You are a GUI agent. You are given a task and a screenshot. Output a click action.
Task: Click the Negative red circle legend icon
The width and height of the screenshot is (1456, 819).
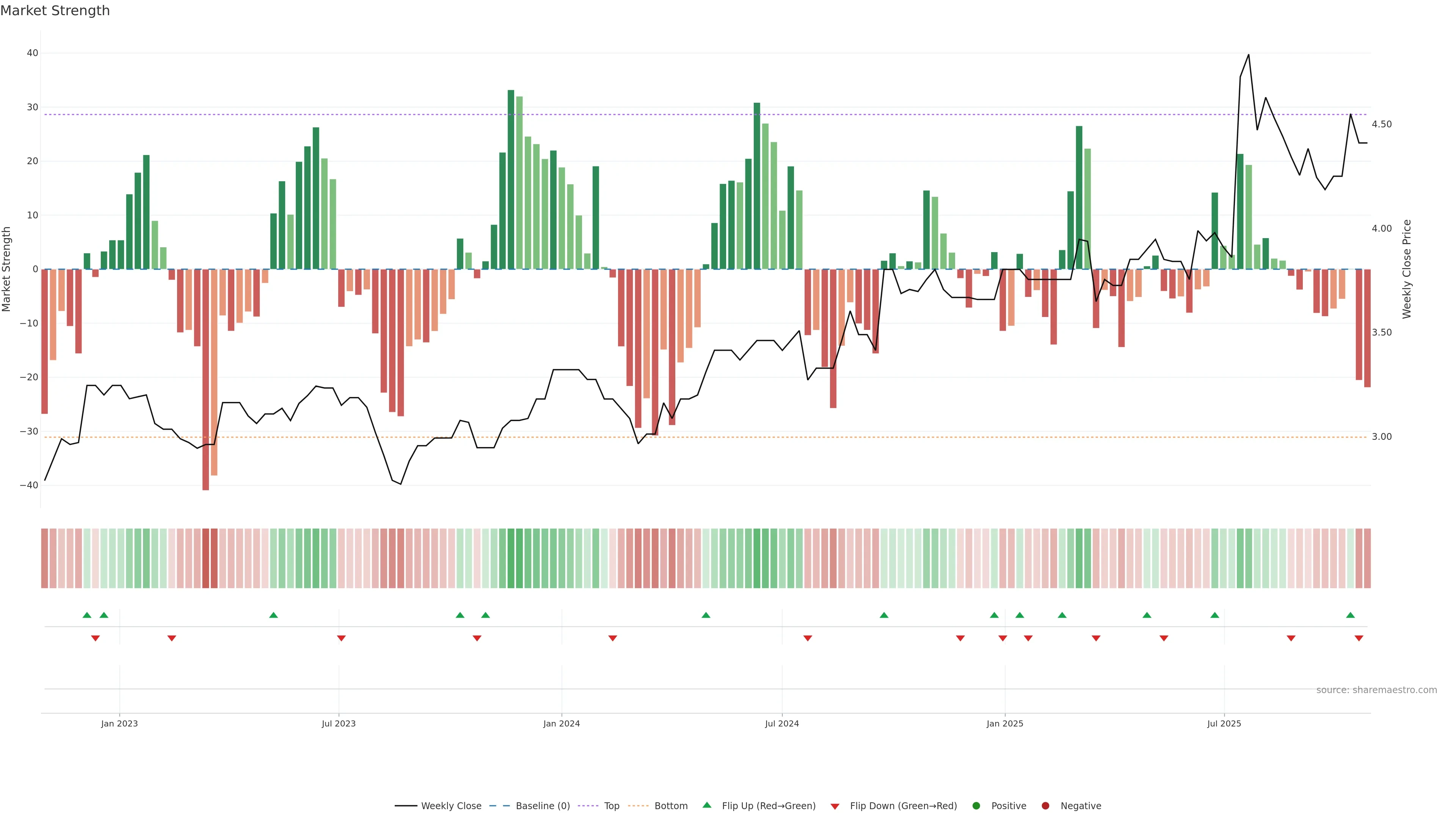(1045, 805)
